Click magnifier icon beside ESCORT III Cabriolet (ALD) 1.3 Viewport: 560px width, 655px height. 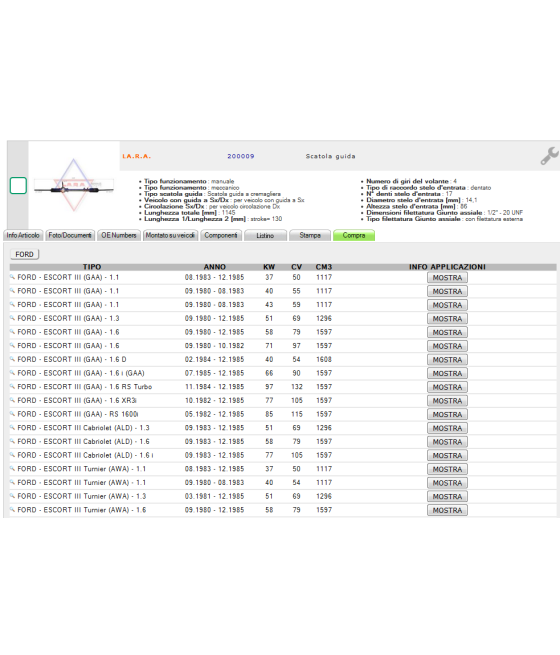[x=13, y=427]
